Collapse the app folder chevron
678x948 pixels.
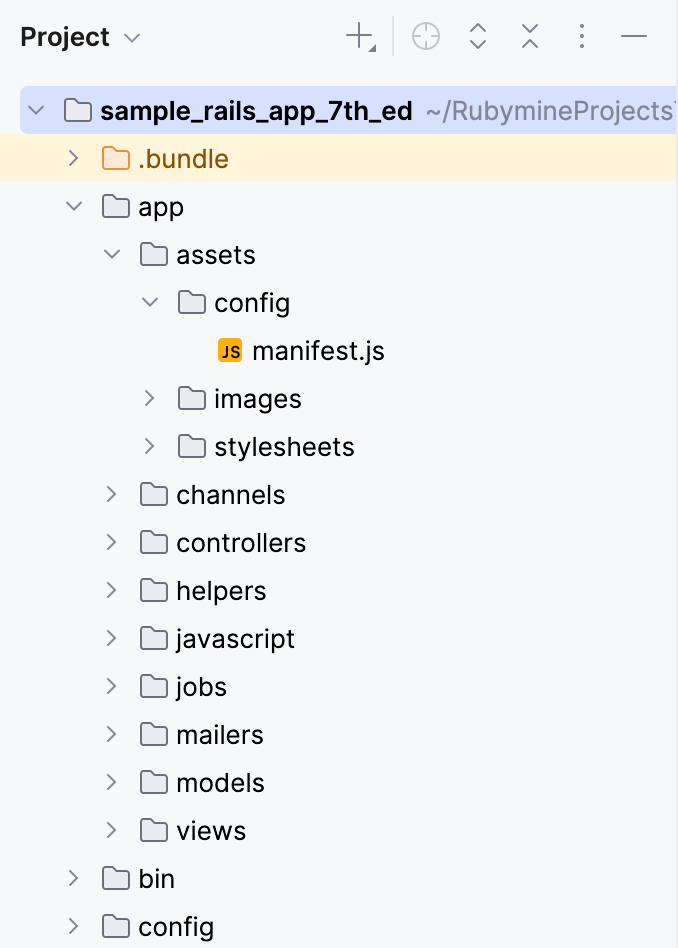(x=73, y=207)
